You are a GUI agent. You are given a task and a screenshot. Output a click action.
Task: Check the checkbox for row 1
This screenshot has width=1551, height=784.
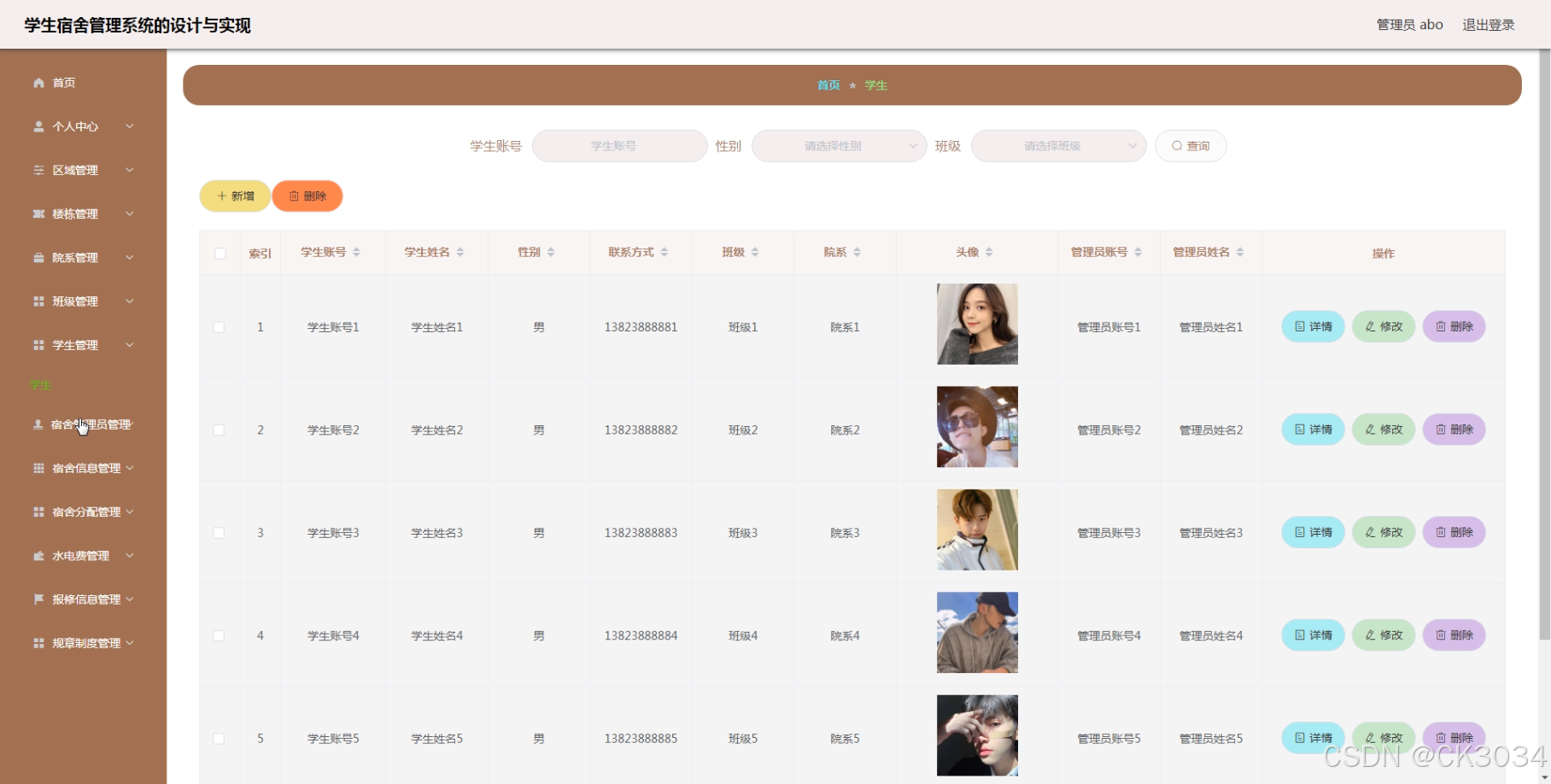[x=219, y=326]
